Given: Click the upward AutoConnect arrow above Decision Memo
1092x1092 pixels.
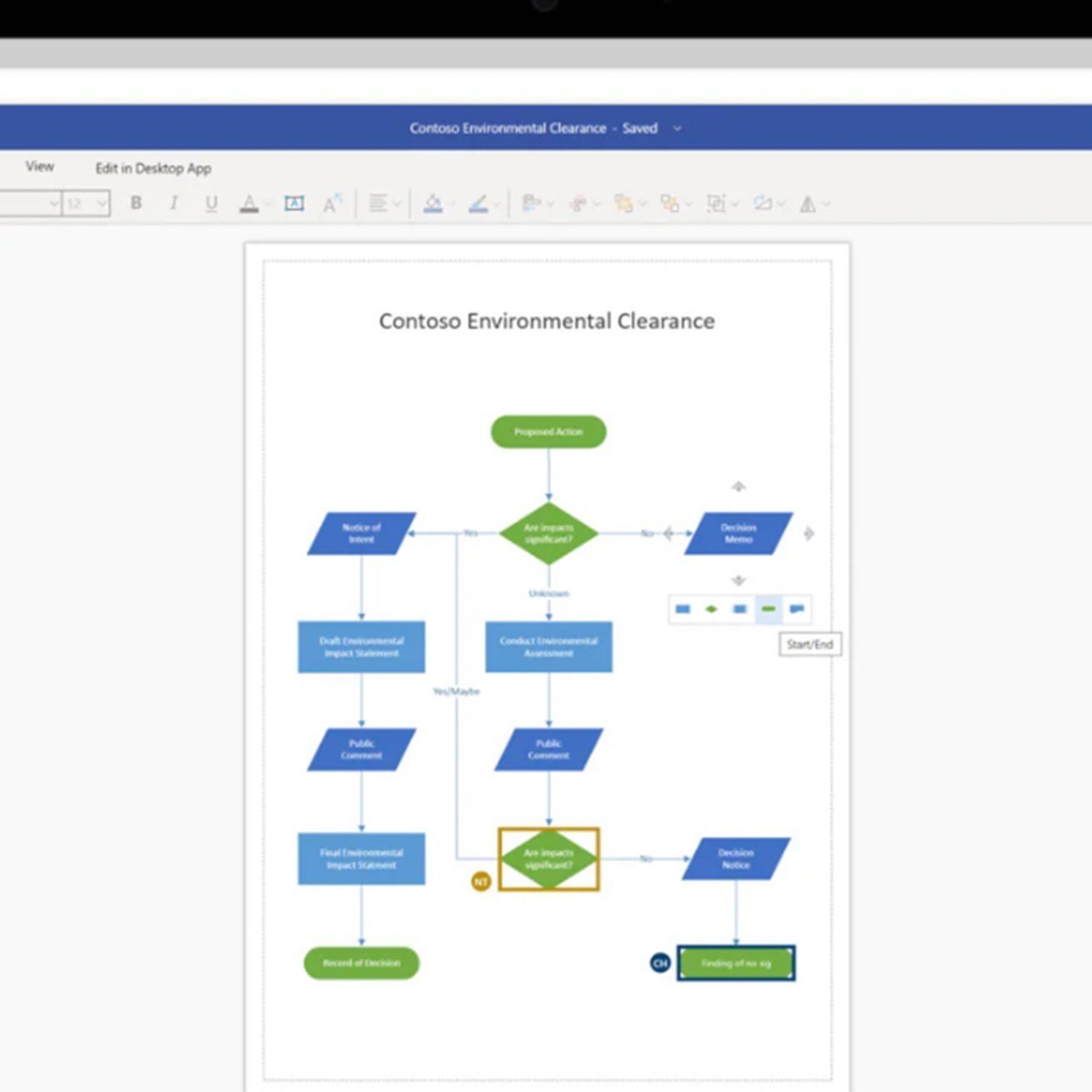Looking at the screenshot, I should click(x=739, y=486).
